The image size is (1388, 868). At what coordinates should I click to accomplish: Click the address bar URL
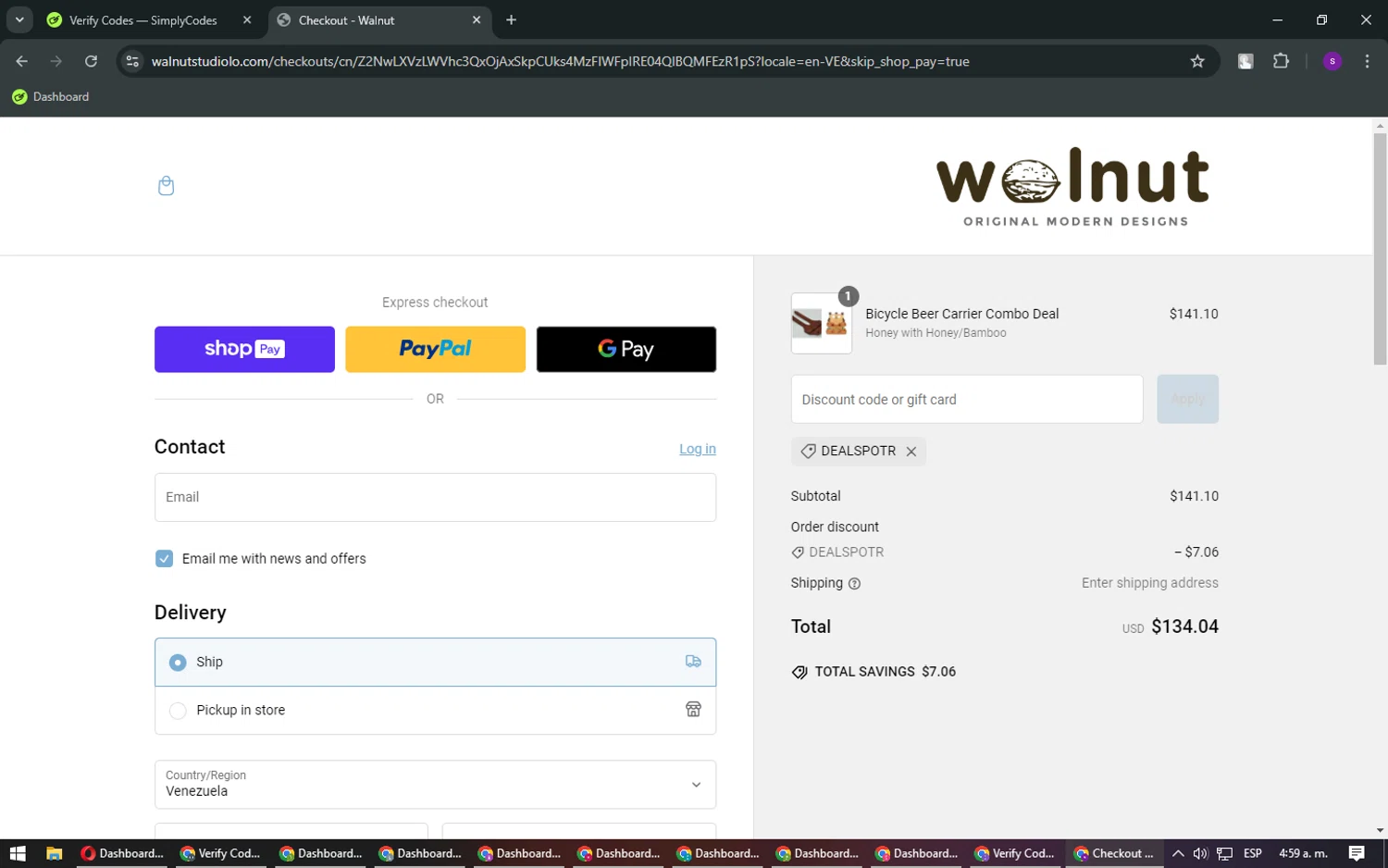pos(560,61)
